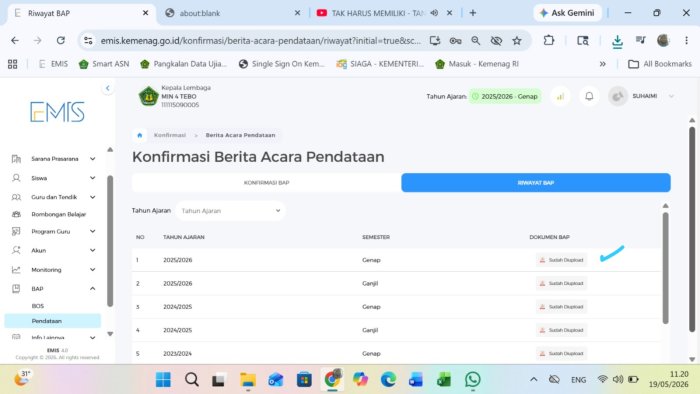Click the Tahun Ajaran 2025/2026 - Genap badge
The height and width of the screenshot is (394, 700).
point(505,96)
